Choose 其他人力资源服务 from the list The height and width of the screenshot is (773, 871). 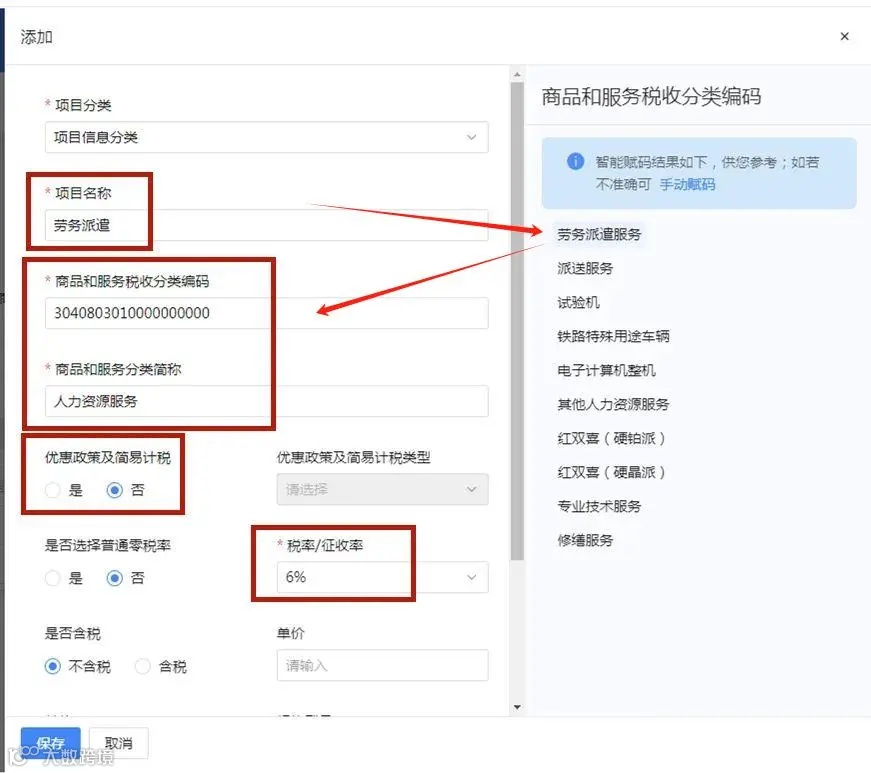[x=613, y=404]
